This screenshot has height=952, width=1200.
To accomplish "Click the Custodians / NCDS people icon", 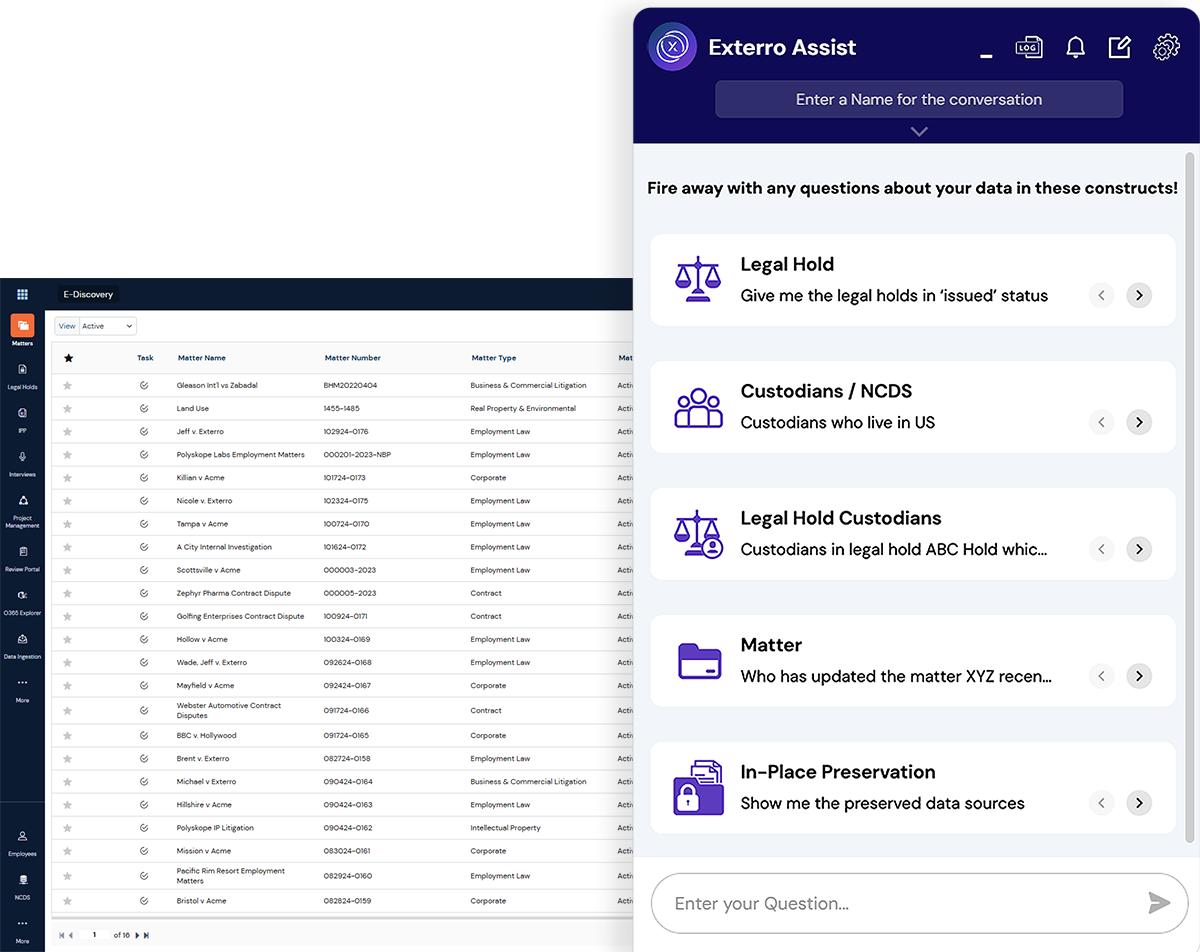I will tap(698, 407).
